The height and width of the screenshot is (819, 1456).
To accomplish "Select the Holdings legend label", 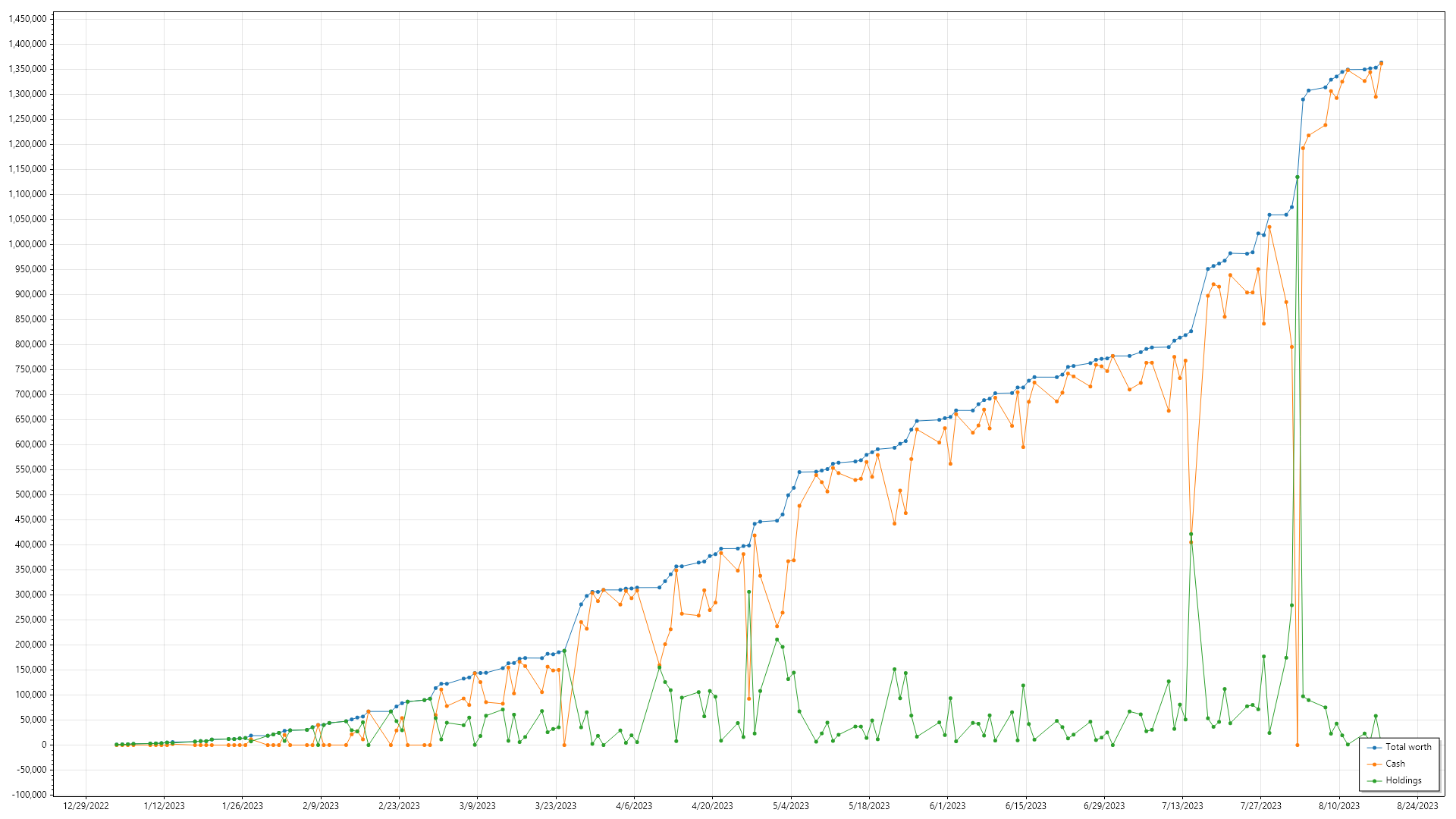I will pos(1403,780).
